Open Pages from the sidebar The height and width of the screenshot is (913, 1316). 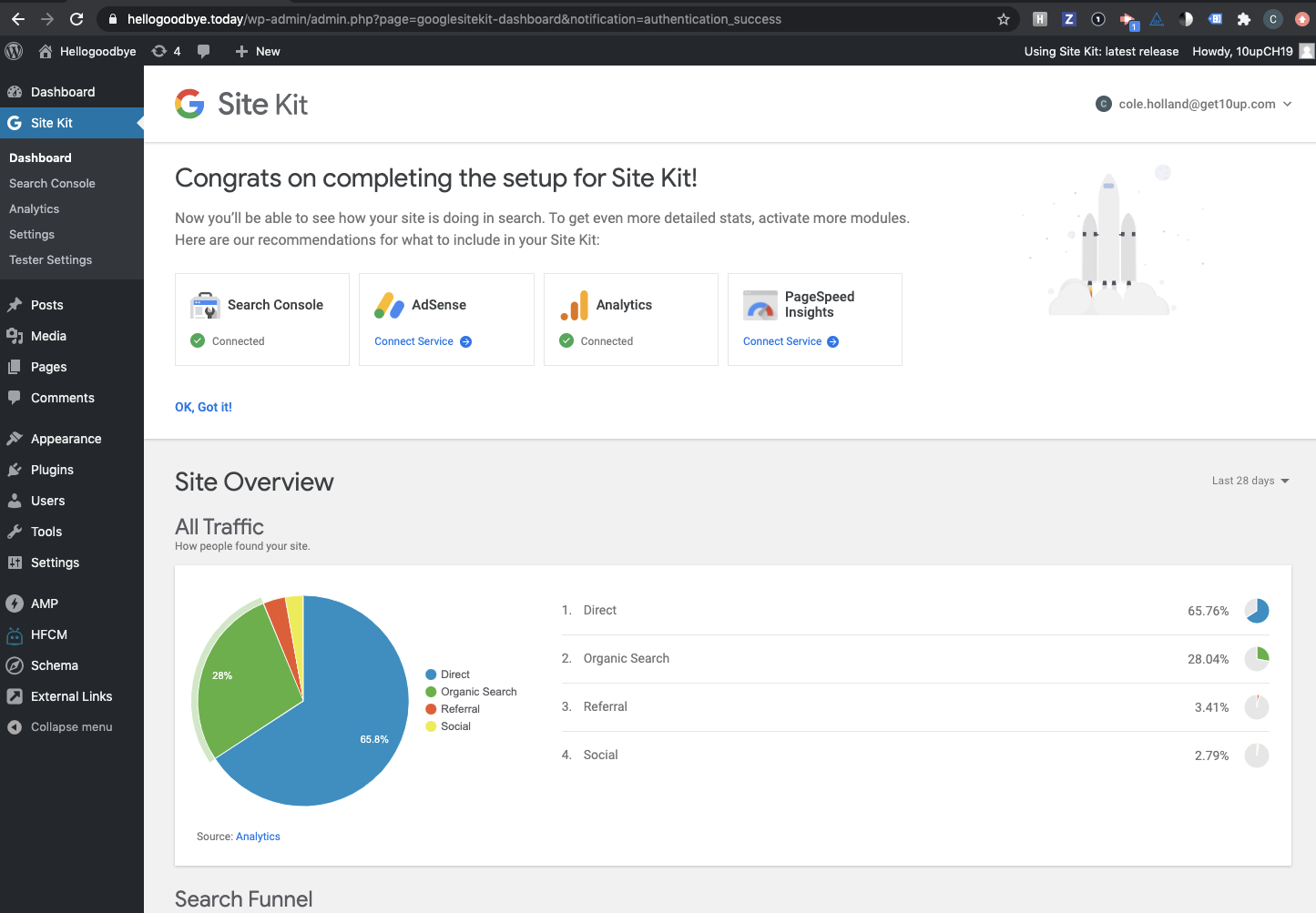72,367
